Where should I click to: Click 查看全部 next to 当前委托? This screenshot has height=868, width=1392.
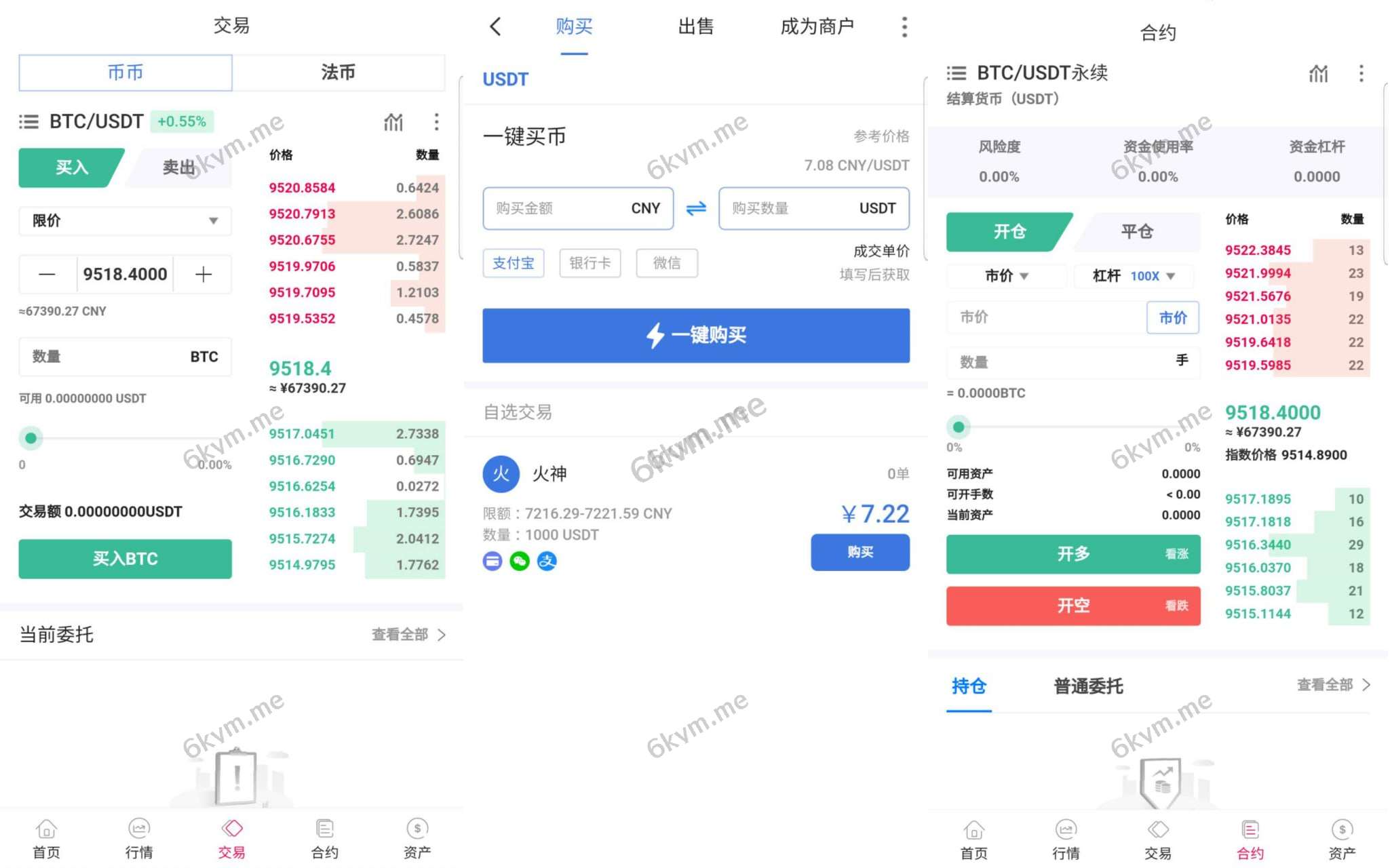(x=400, y=635)
